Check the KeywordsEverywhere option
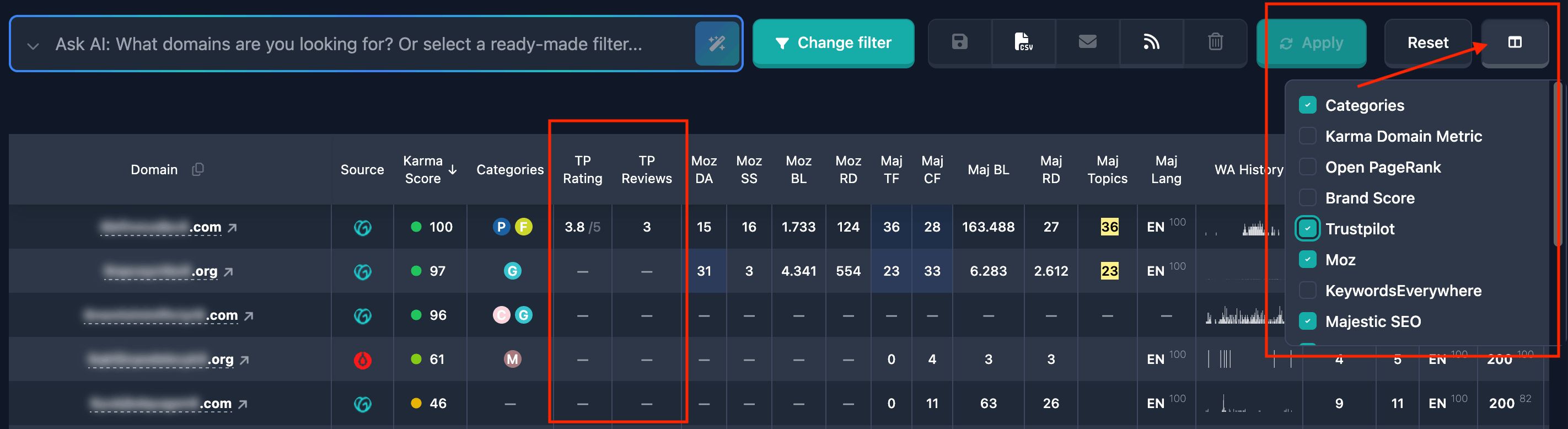The image size is (1568, 429). tap(1307, 290)
